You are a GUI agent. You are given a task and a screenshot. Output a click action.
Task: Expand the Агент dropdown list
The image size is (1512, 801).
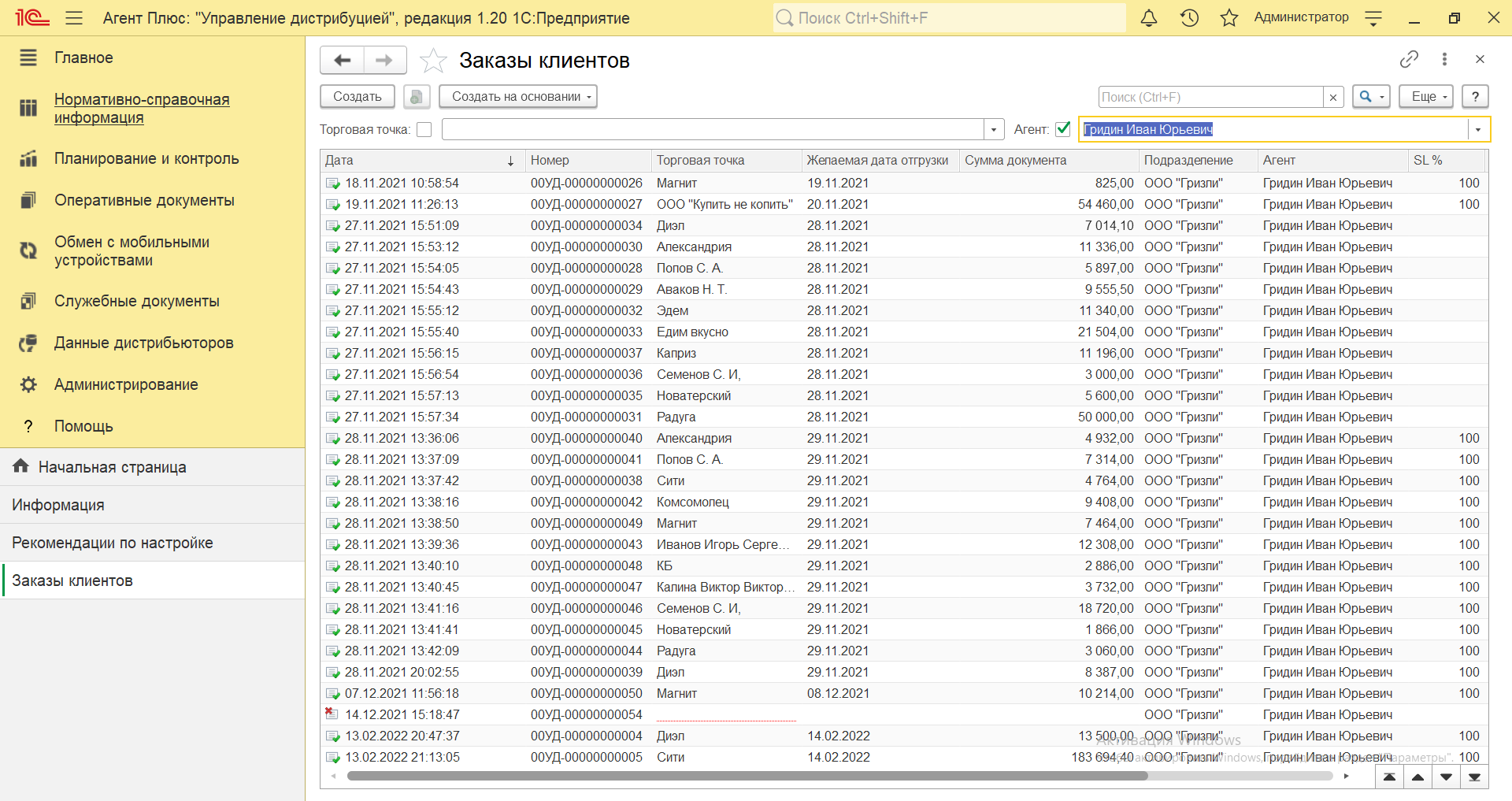(x=1478, y=130)
